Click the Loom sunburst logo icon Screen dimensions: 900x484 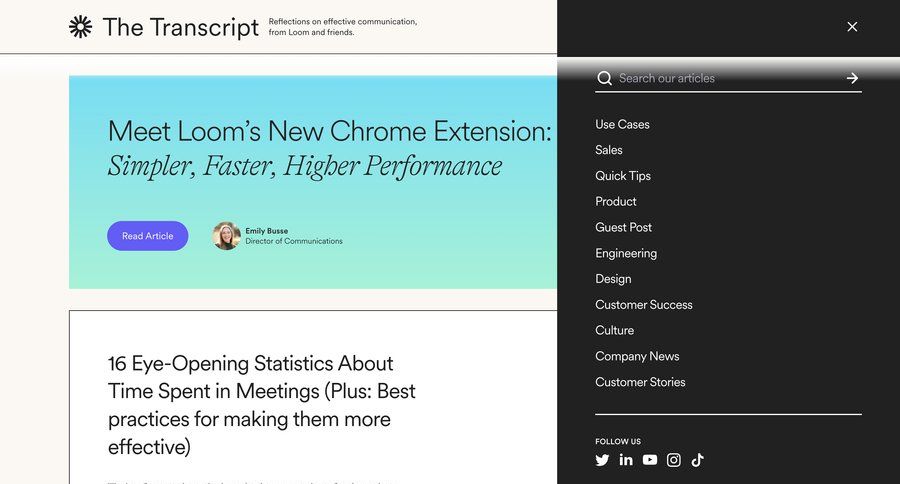[80, 27]
